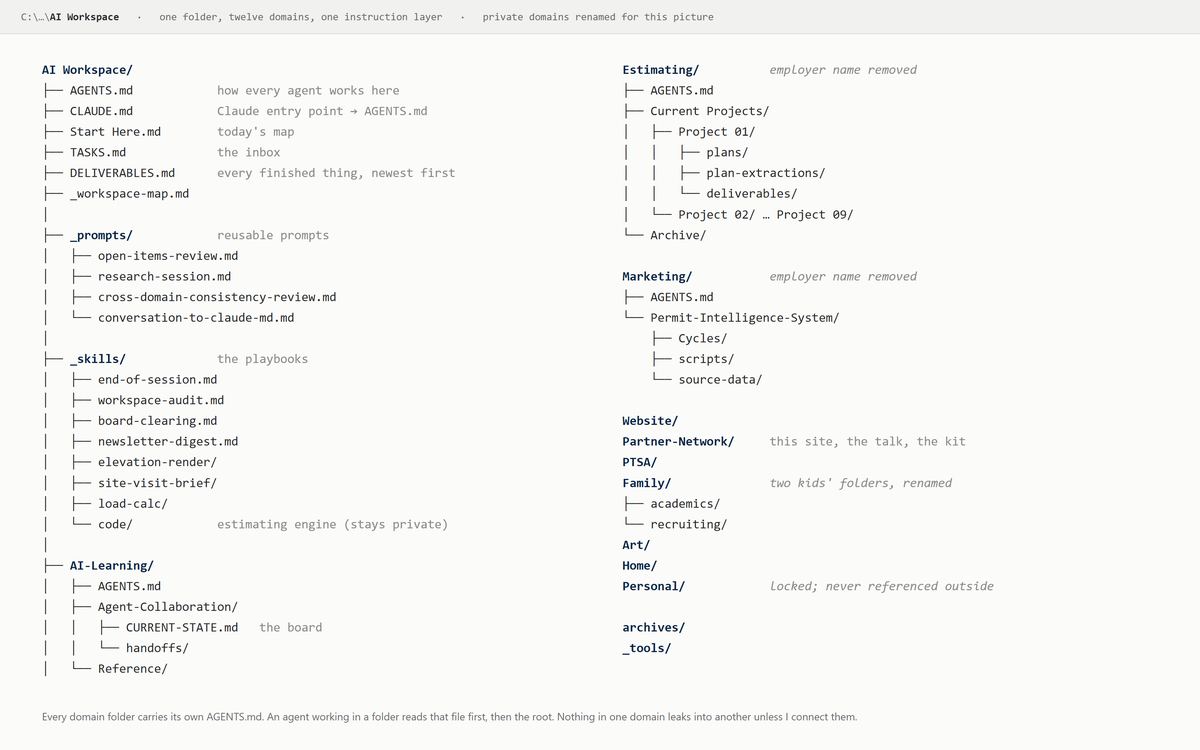Select the _skills/ folder
The height and width of the screenshot is (750, 1200).
[97, 359]
